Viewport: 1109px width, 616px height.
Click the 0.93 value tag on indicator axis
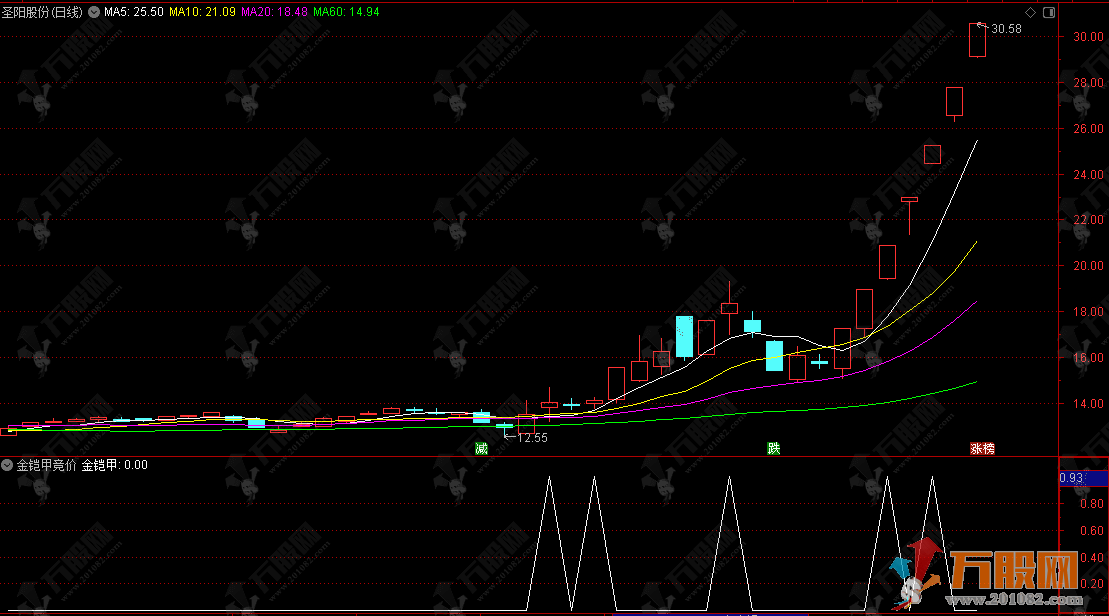pyautogui.click(x=1072, y=478)
